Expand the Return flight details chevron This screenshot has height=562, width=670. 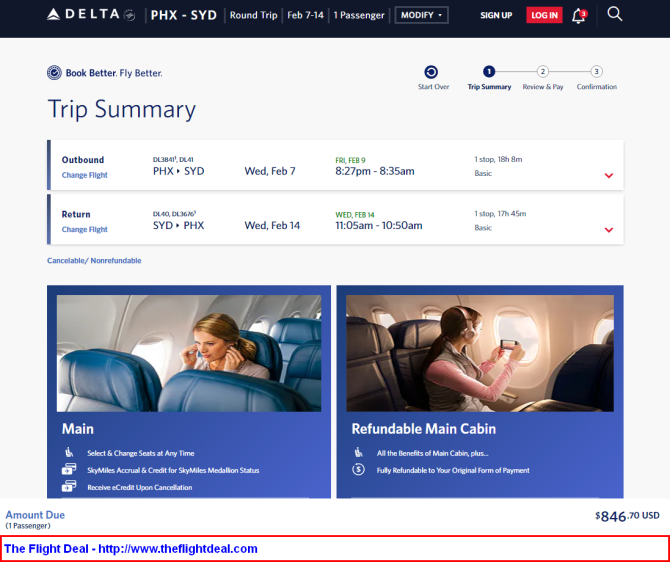click(x=609, y=230)
